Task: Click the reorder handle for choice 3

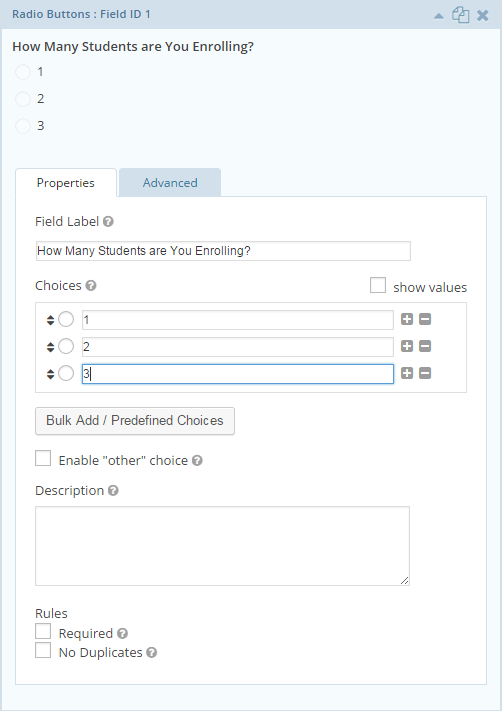Action: (x=50, y=374)
